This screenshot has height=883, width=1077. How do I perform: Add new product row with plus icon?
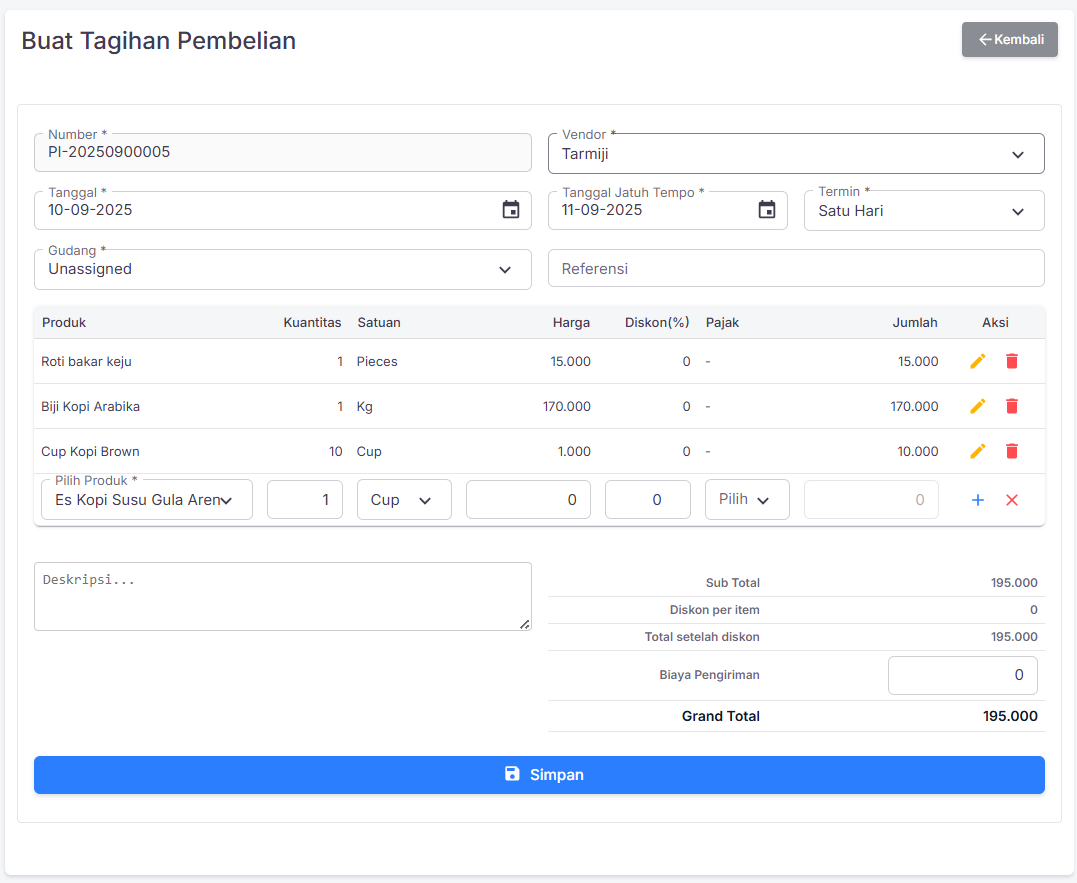click(977, 500)
